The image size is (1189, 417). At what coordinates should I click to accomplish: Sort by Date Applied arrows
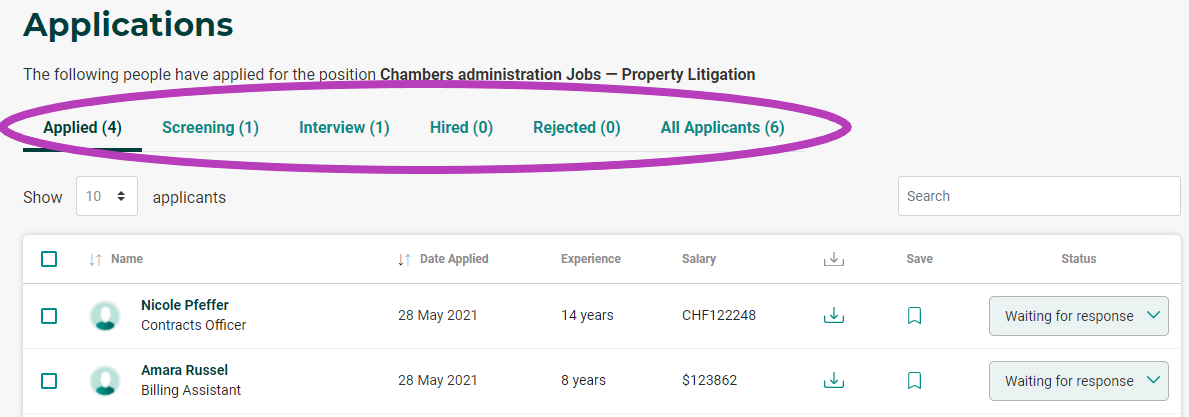point(405,259)
